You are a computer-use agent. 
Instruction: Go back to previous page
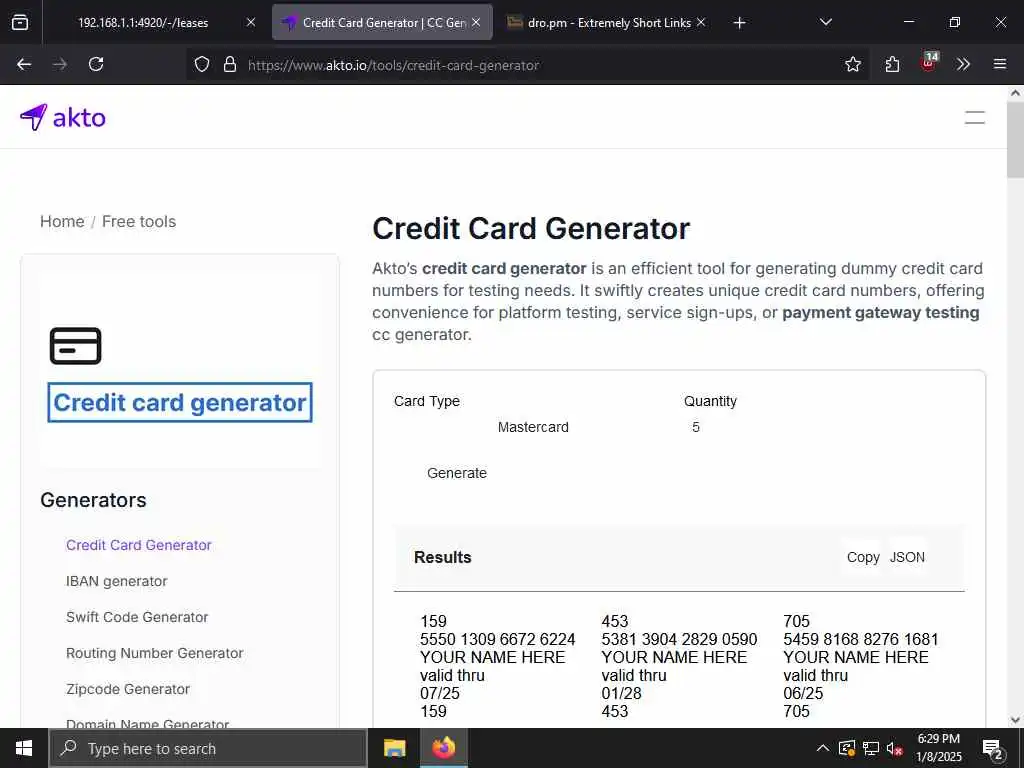click(24, 64)
